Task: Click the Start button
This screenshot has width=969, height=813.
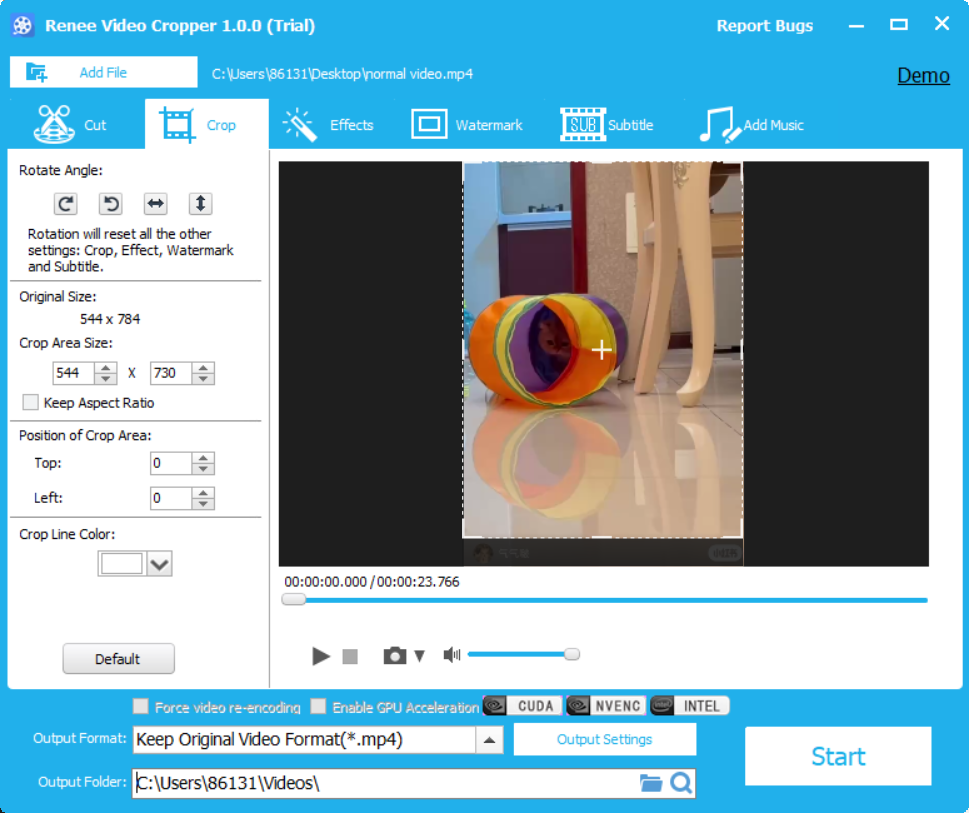Action: click(838, 756)
